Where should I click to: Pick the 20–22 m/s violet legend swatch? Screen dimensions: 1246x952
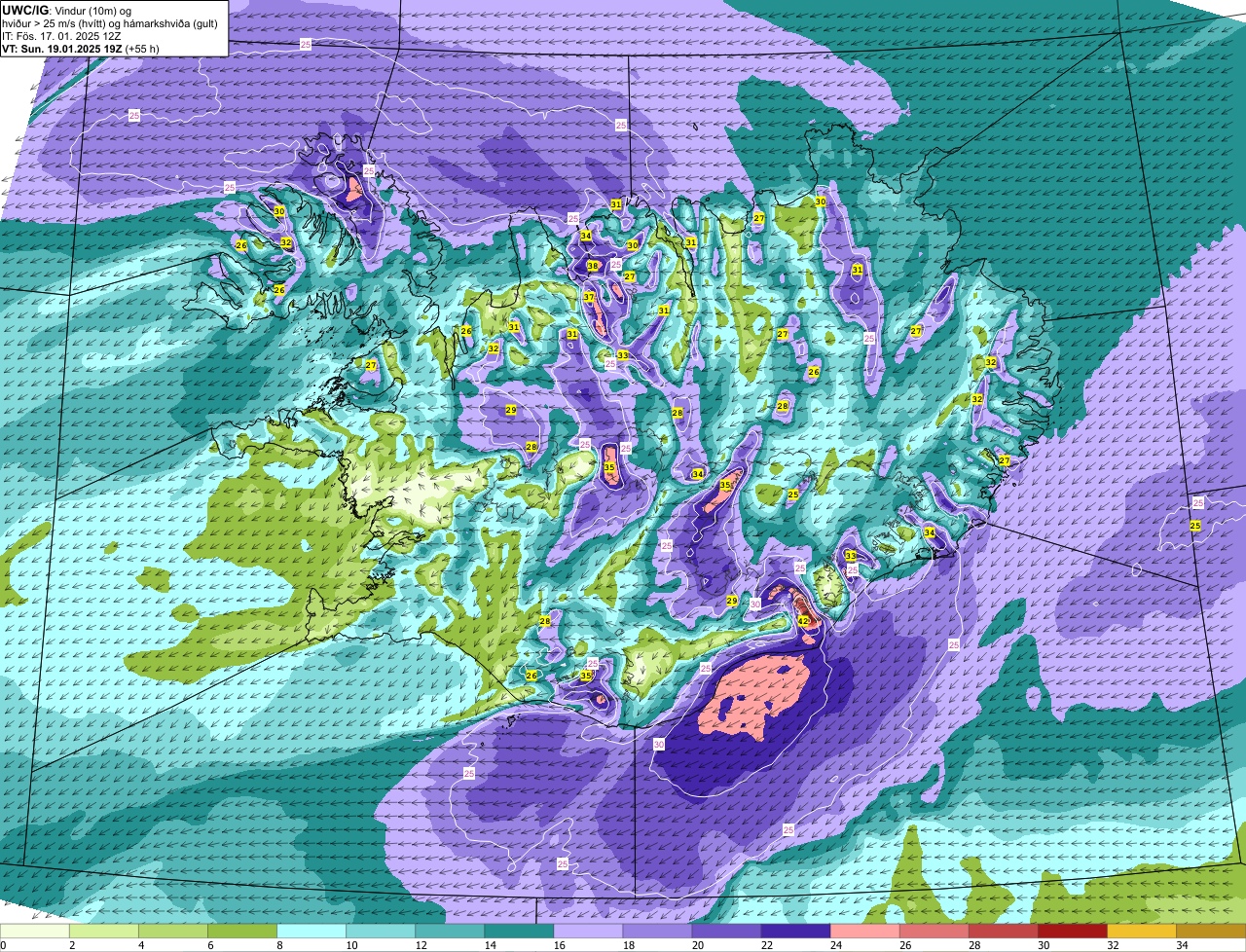pyautogui.click(x=726, y=932)
